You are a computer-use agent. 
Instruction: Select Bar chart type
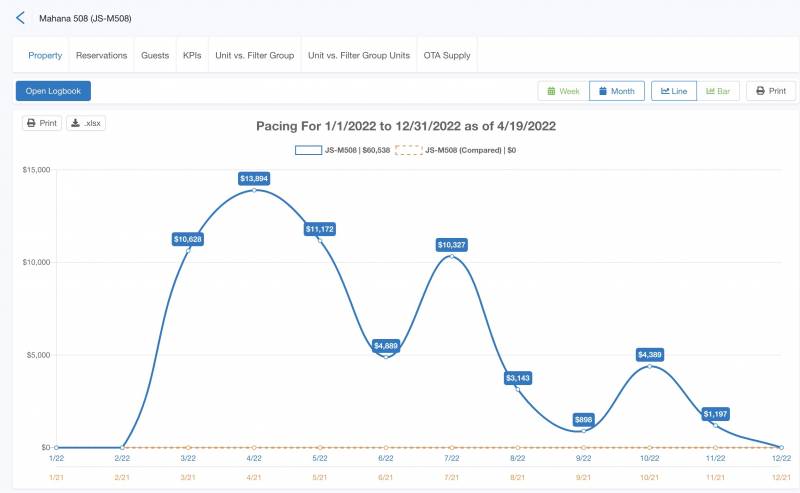718,91
